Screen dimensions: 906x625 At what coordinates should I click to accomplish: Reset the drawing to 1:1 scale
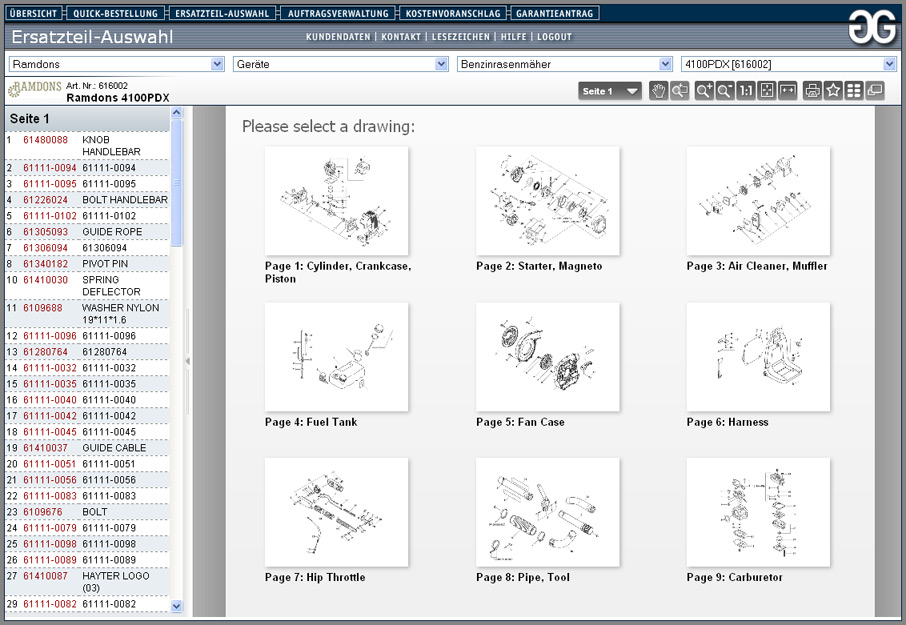click(x=746, y=91)
